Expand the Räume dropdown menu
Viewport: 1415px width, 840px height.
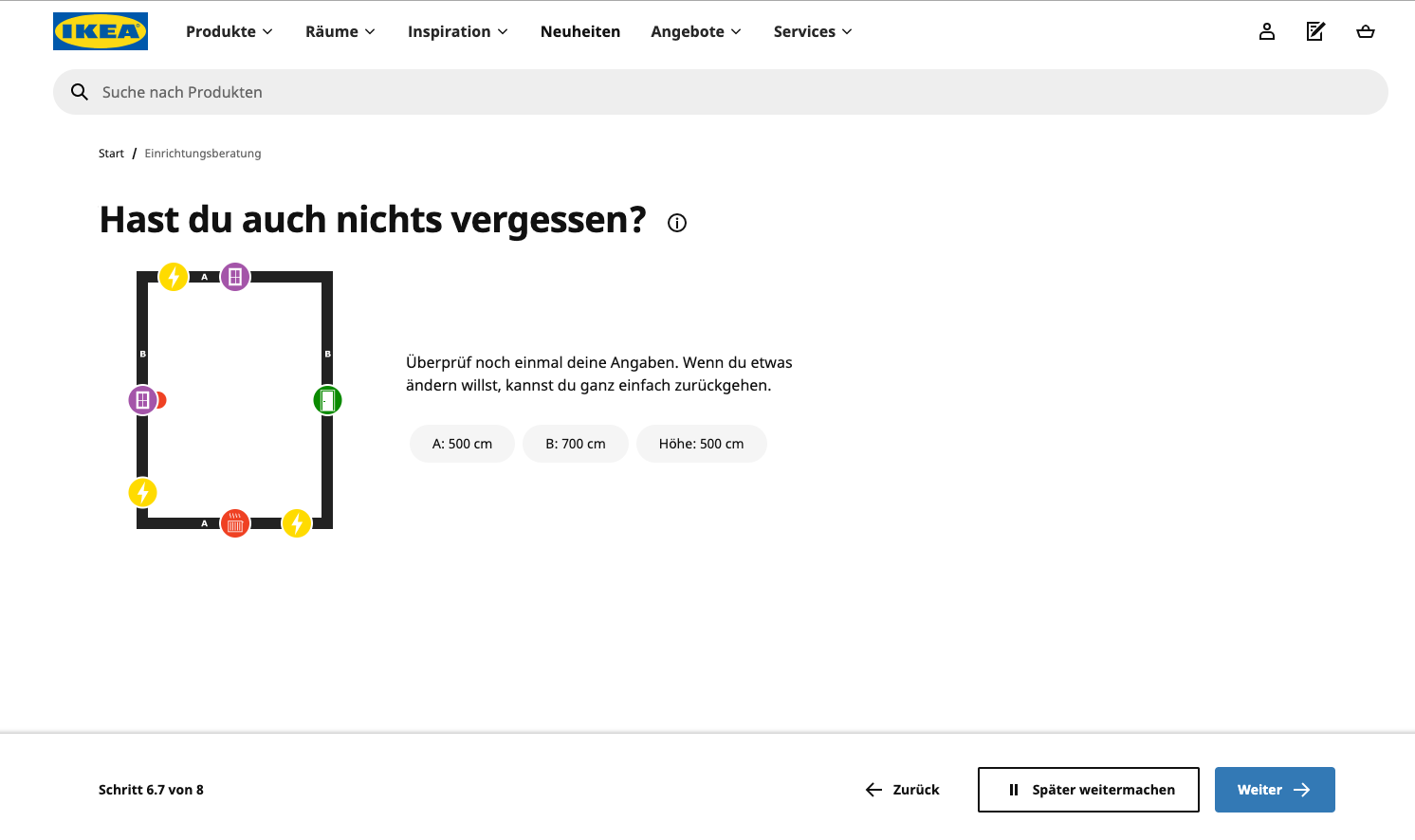click(340, 31)
